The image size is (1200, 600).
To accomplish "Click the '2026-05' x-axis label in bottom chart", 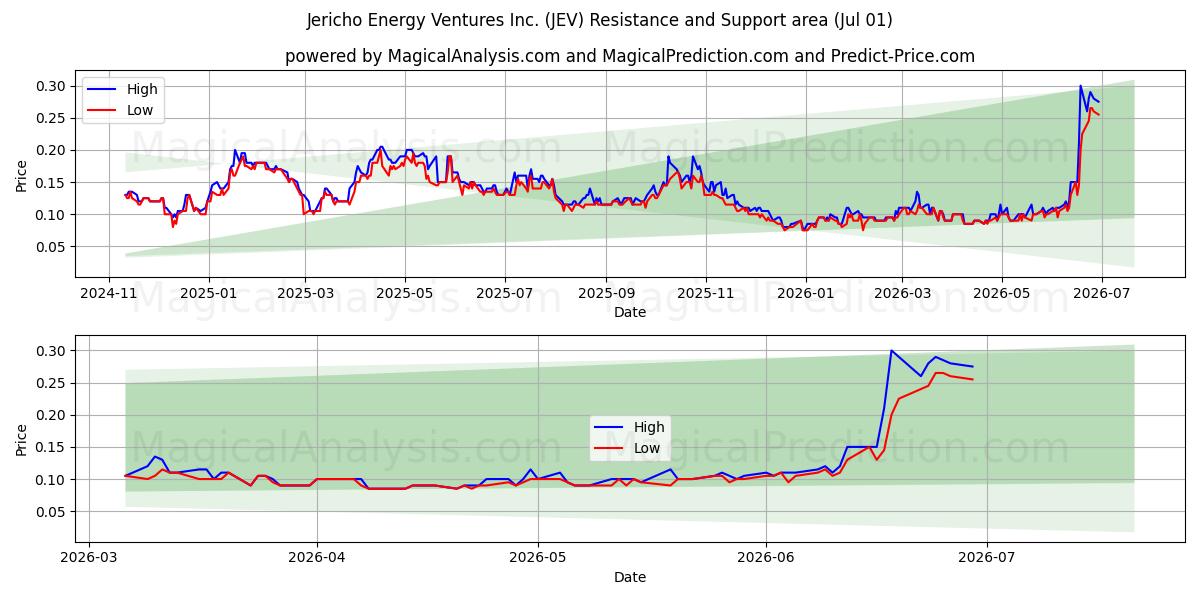I will [x=538, y=559].
